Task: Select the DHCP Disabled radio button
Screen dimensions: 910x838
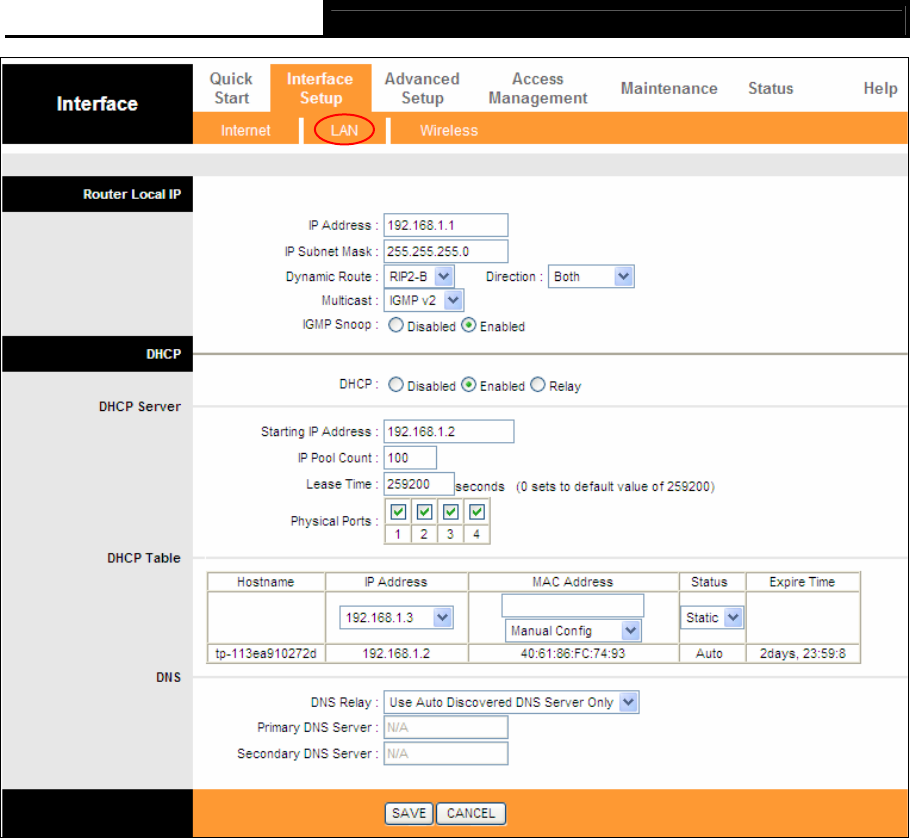Action: (395, 385)
